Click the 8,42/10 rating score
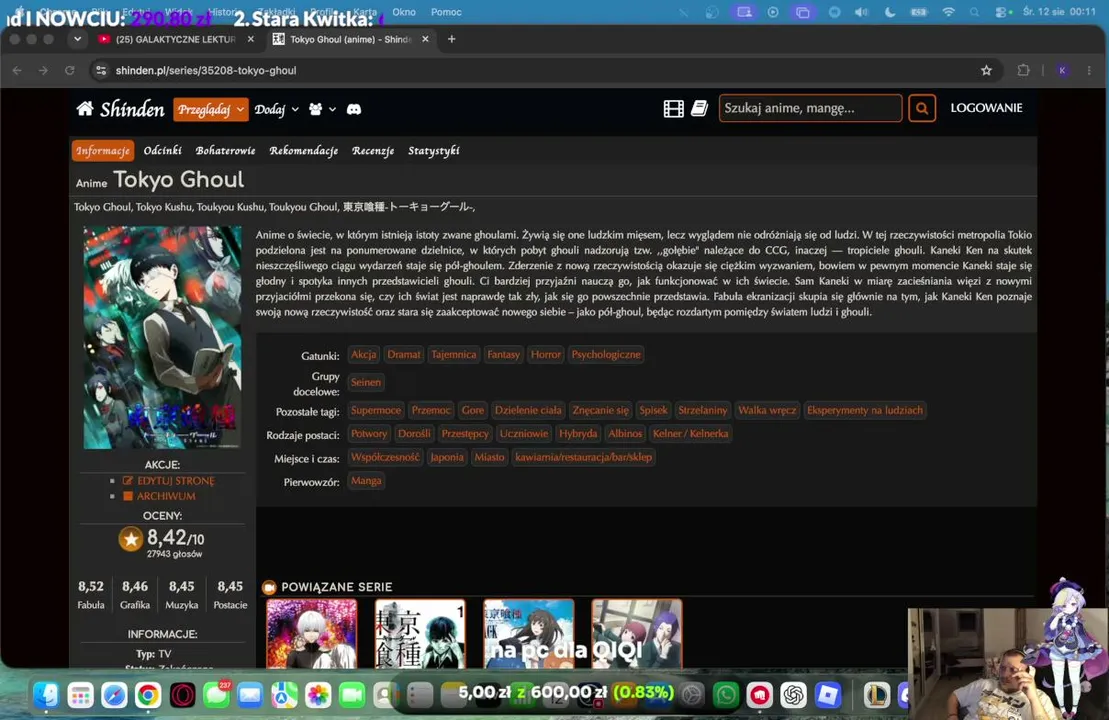Screen dimensions: 1109x720 pos(175,538)
